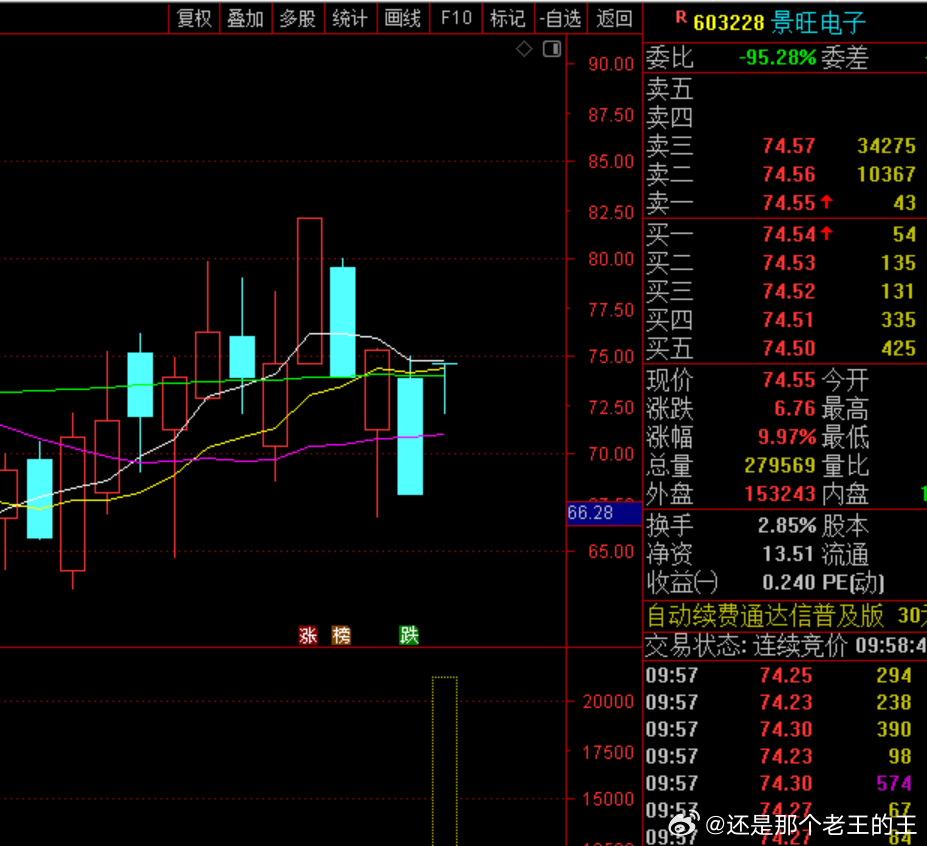927x846 pixels.
Task: Click the 返回 back button
Action: click(x=614, y=18)
